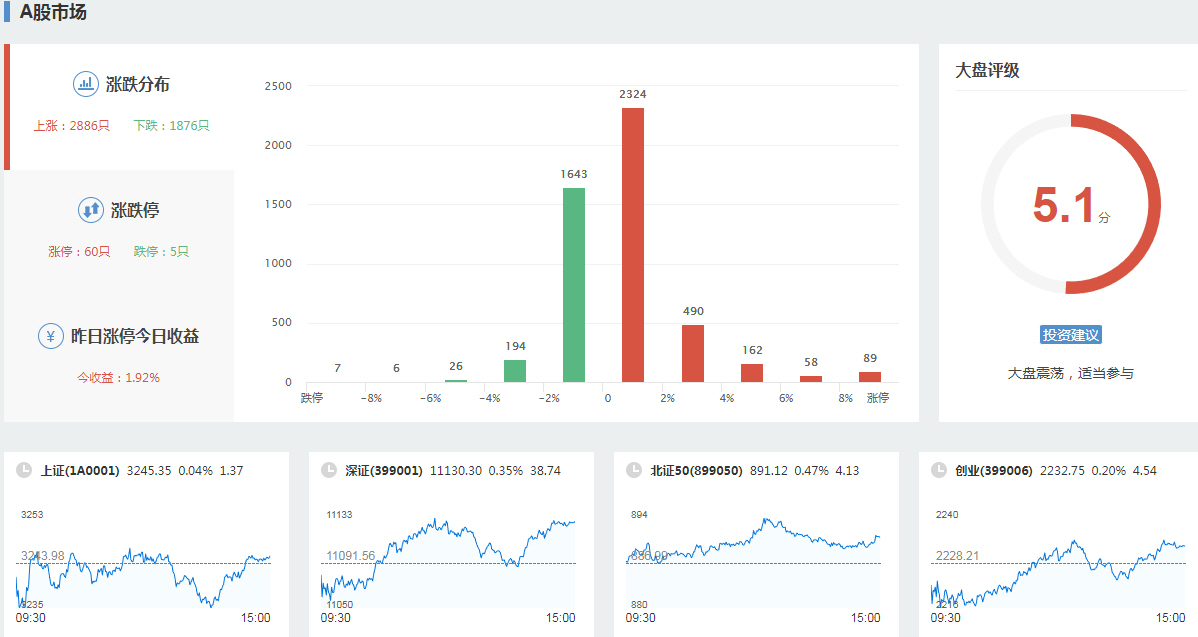Click the clock icon beside 深证(399001)
Viewport: 1198px width, 637px height.
327,470
